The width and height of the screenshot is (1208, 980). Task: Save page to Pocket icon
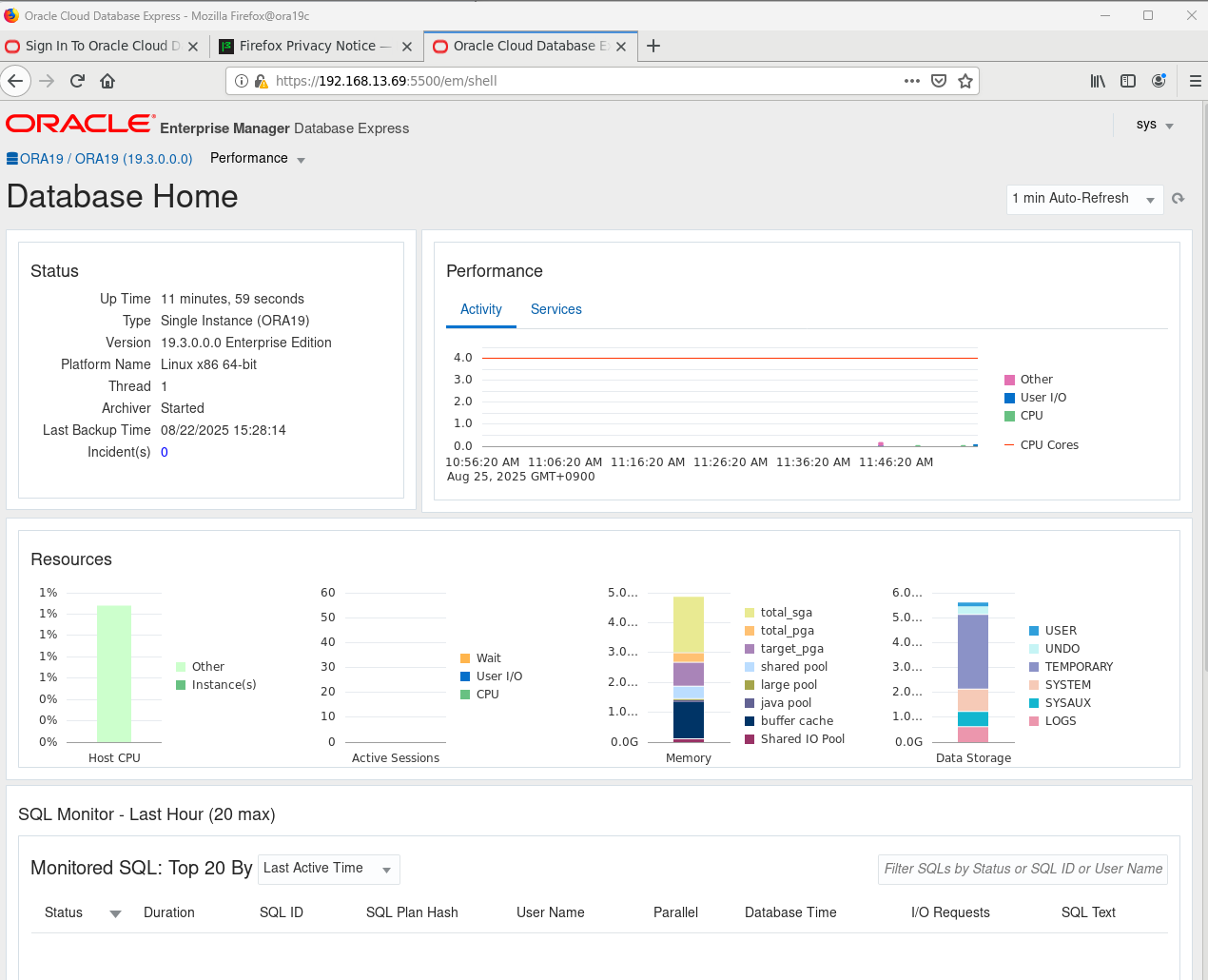pos(939,81)
